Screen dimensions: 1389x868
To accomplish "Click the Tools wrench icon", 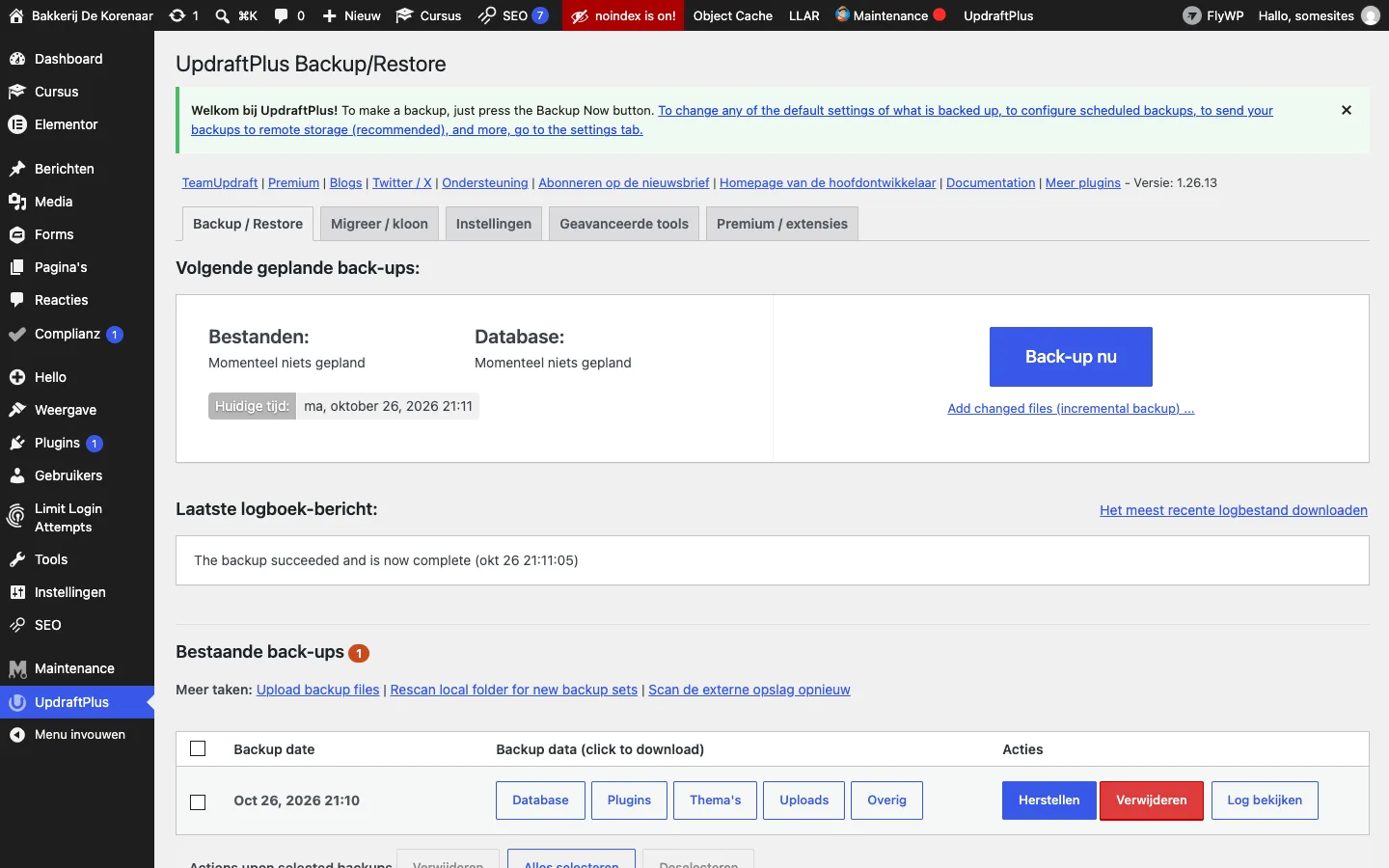I will click(x=16, y=559).
